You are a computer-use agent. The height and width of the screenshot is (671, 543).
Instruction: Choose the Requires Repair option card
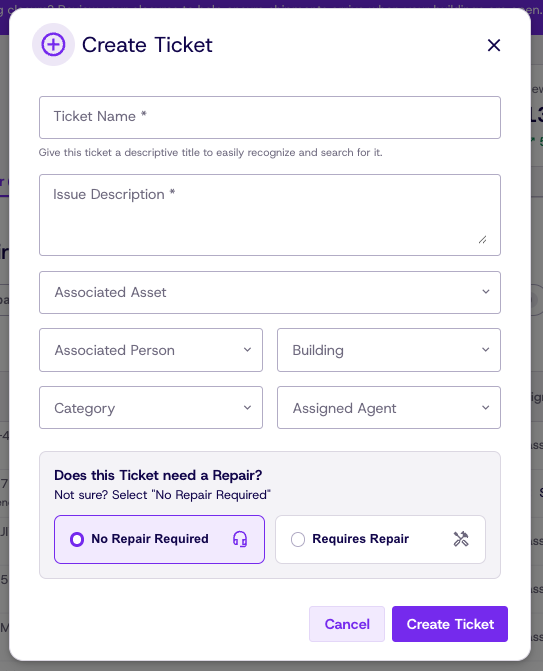[380, 539]
